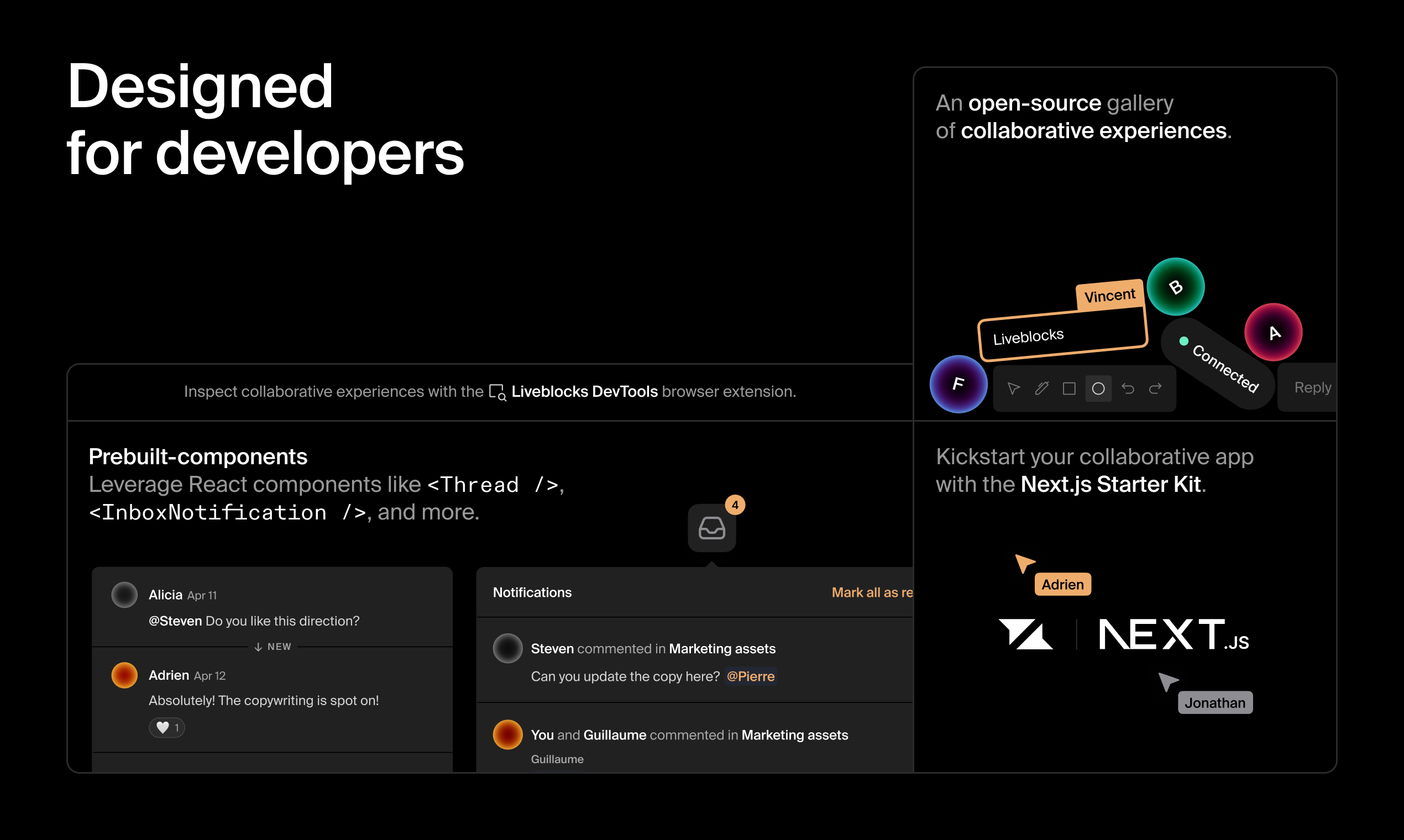This screenshot has width=1404, height=840.
Task: Click open-source gallery card text
Action: point(1083,117)
